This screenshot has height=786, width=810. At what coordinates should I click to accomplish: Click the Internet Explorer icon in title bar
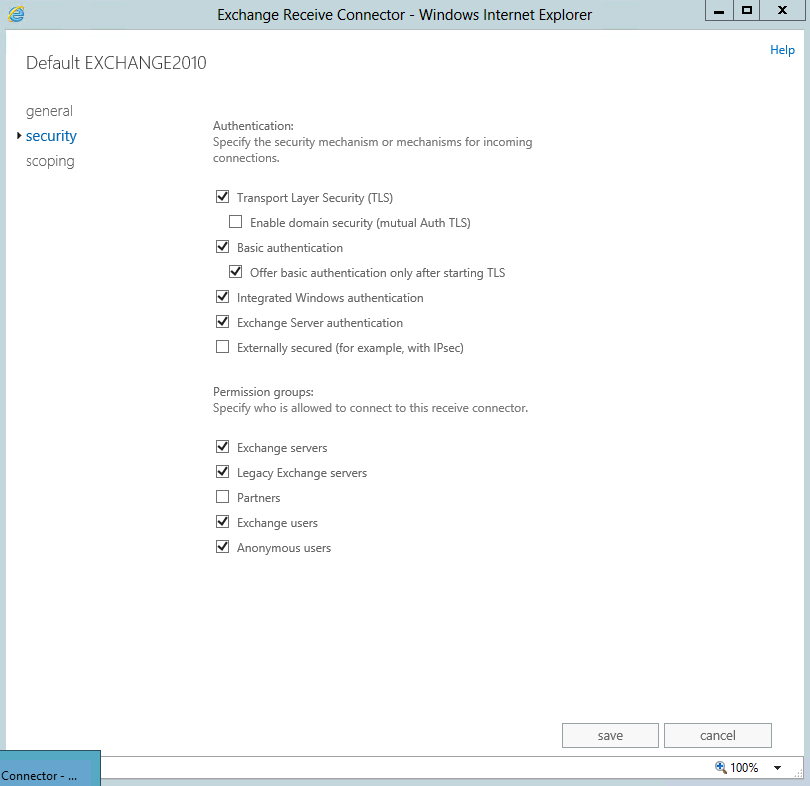(17, 14)
